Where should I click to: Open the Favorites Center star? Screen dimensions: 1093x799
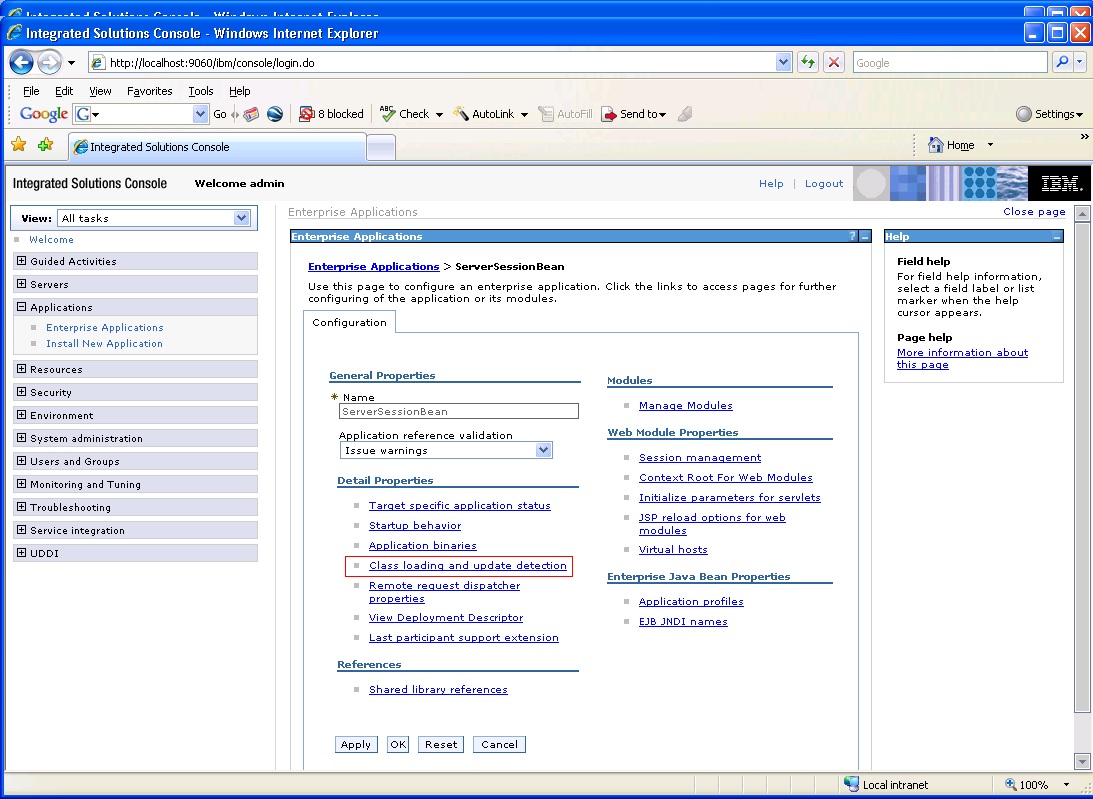[18, 145]
